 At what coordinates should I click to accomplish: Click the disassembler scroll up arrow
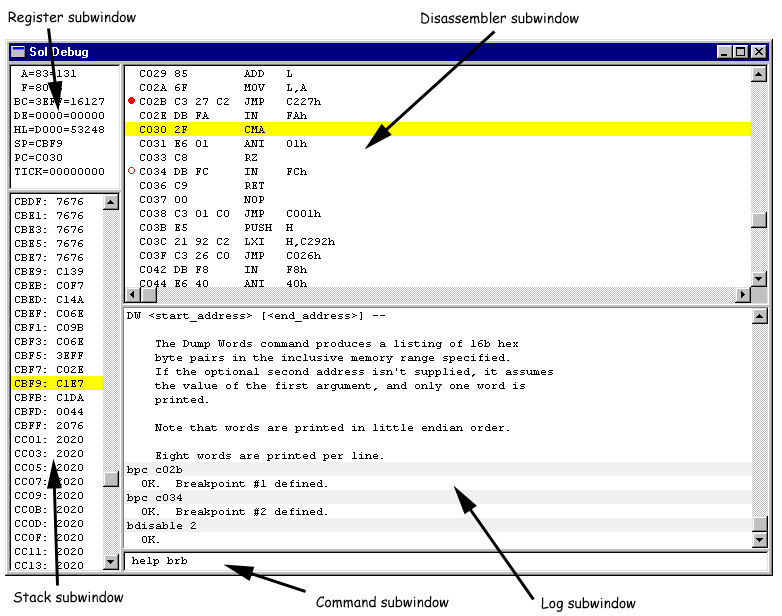point(759,74)
